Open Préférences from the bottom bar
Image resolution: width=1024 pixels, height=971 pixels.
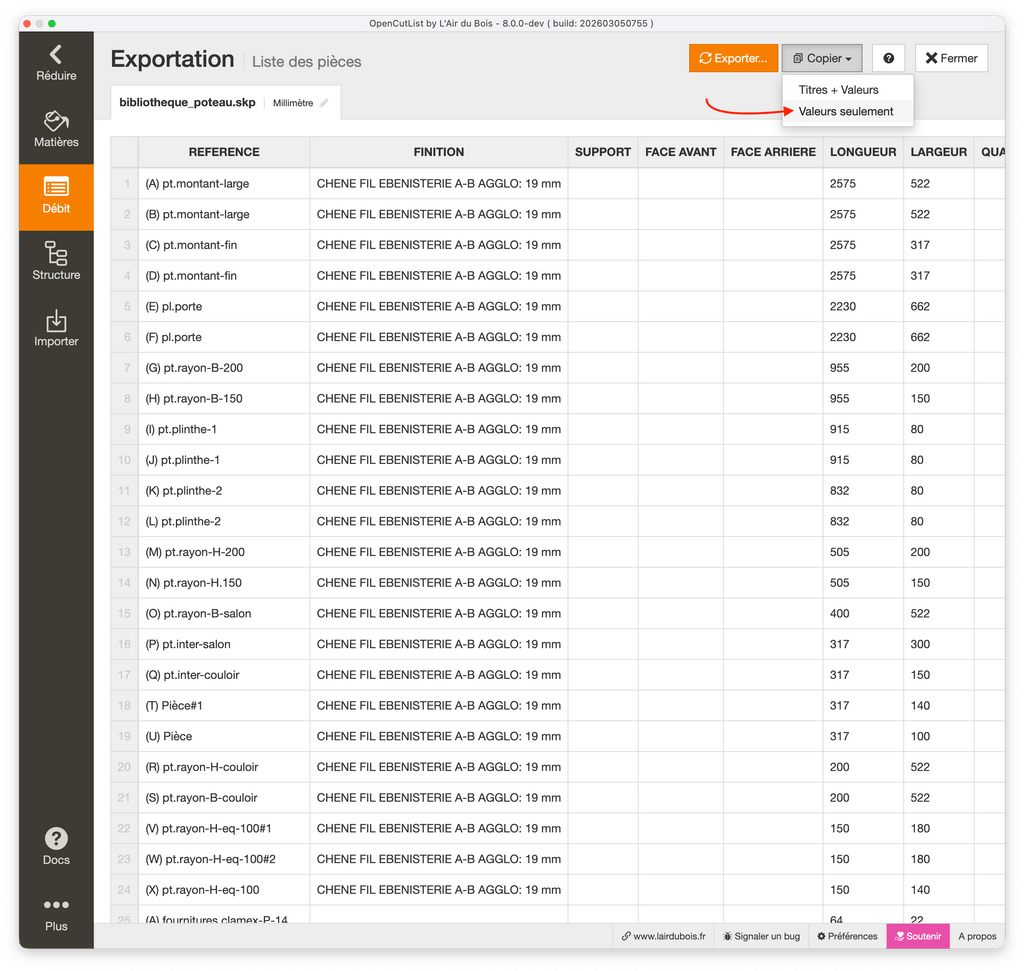[x=847, y=936]
